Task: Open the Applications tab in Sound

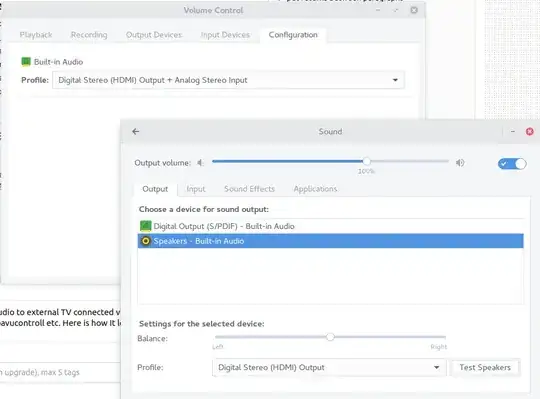Action: [315, 189]
